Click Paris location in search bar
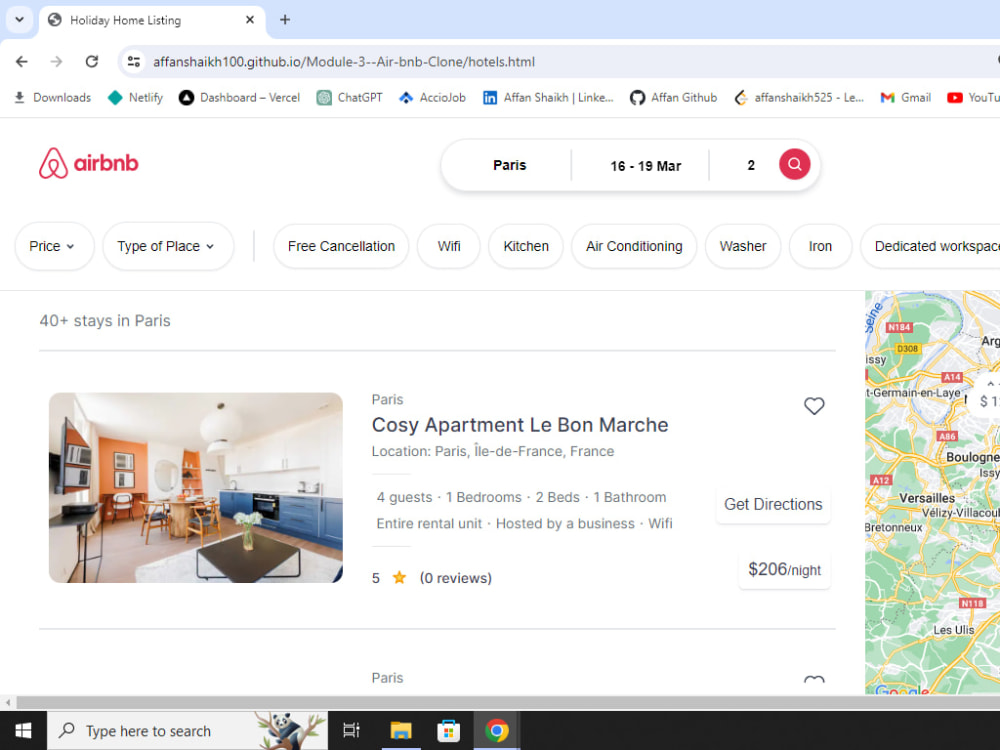Image resolution: width=1000 pixels, height=750 pixels. click(509, 165)
